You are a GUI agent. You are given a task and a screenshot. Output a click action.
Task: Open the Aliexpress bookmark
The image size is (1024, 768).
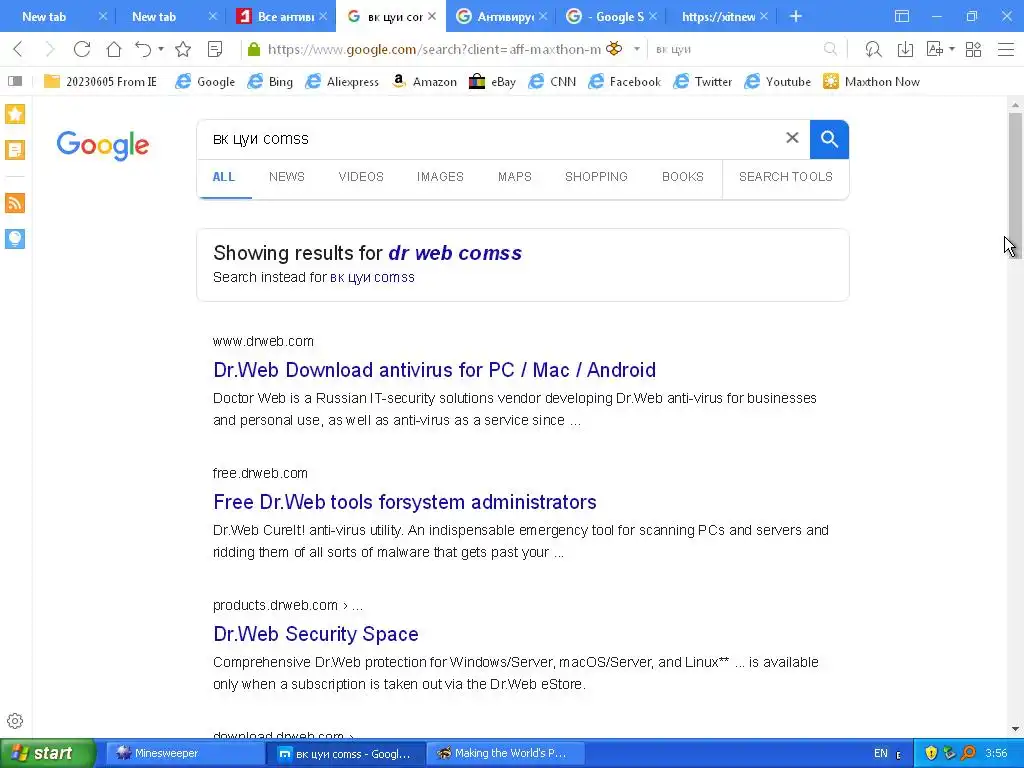point(342,82)
